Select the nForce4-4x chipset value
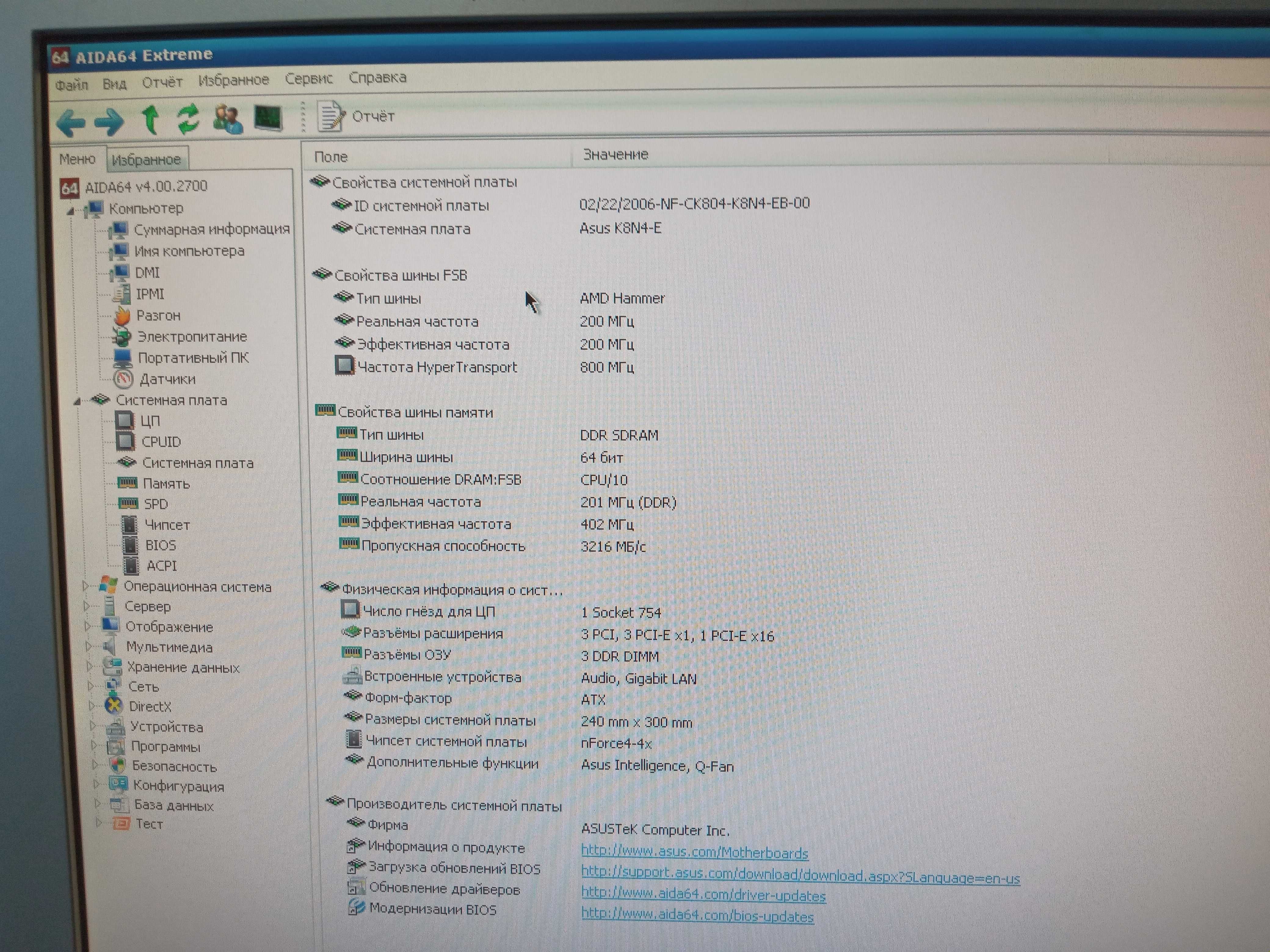 click(x=616, y=744)
